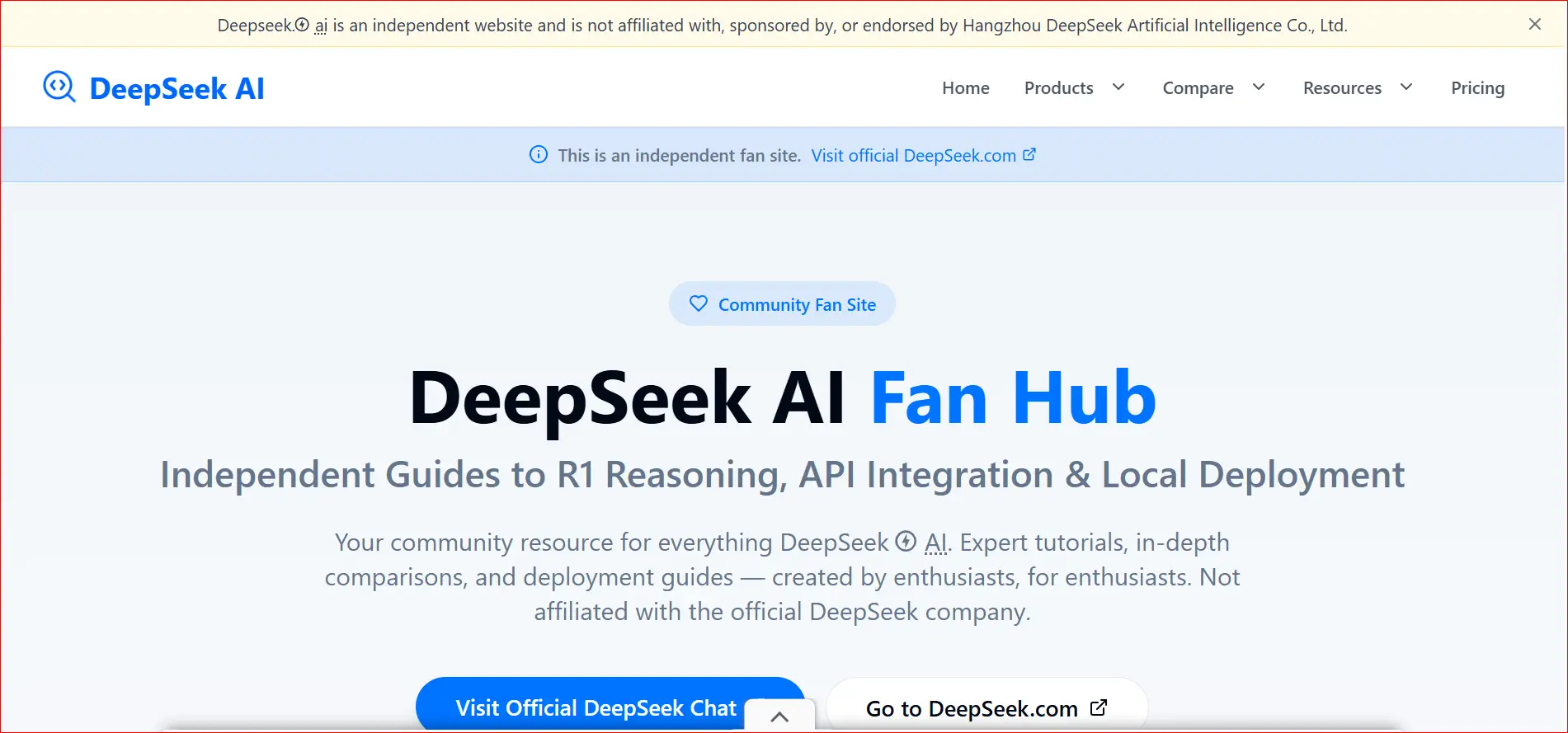This screenshot has width=1568, height=733.
Task: Follow the Visit official DeepSeek.com link
Action: coord(913,156)
